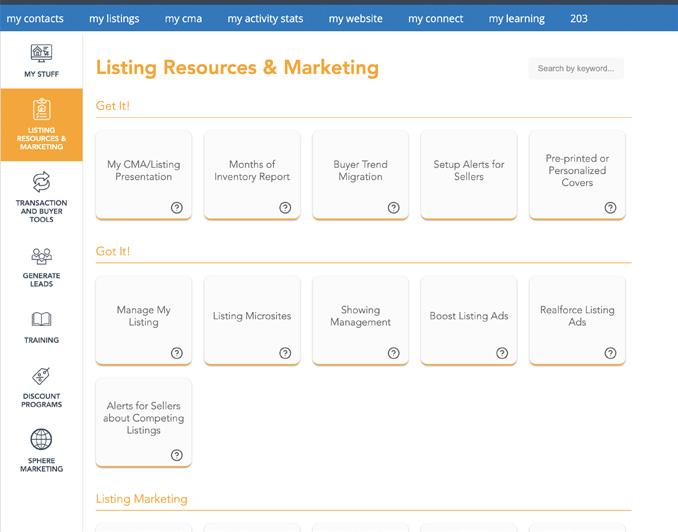Open the Showing Management card
The image size is (678, 532).
360,316
